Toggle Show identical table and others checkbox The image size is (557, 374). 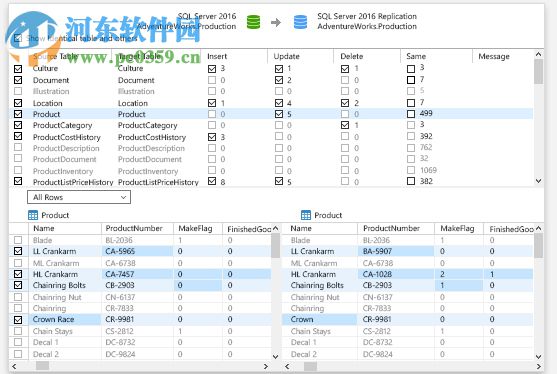tap(17, 38)
